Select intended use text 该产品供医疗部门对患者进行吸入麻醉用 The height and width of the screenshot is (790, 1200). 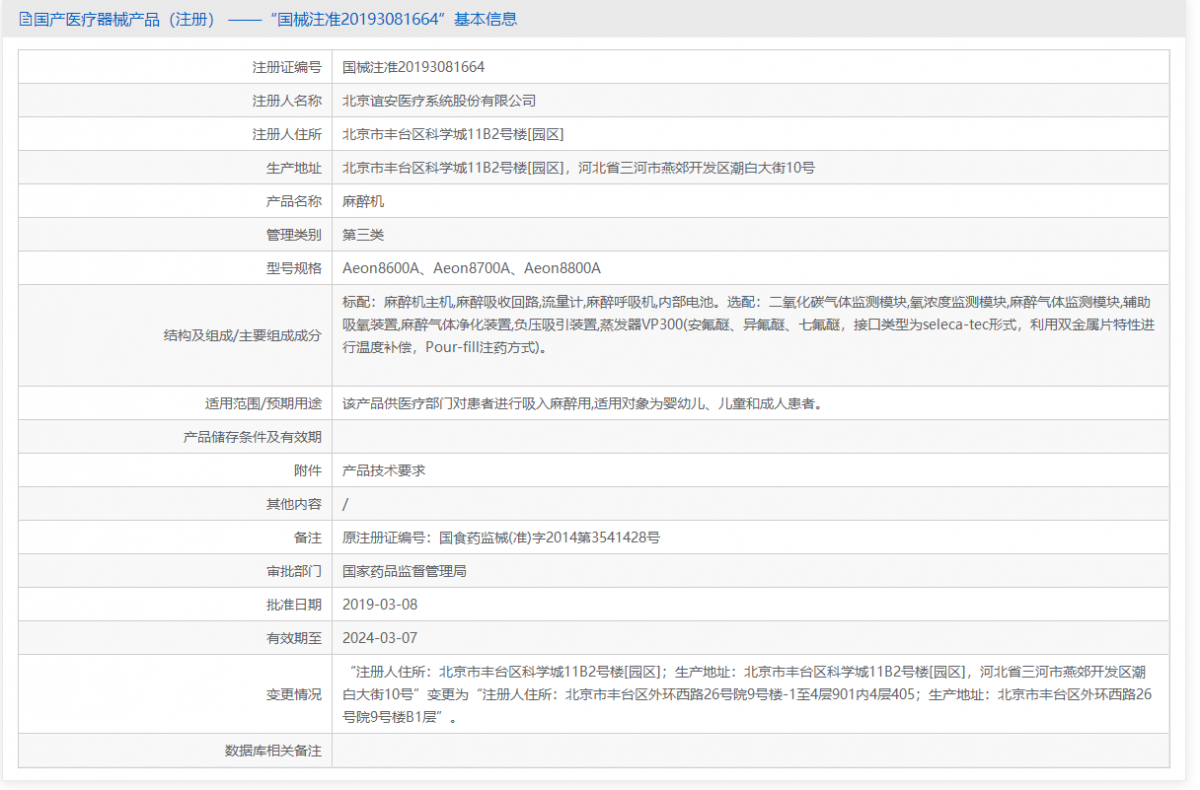pos(582,404)
